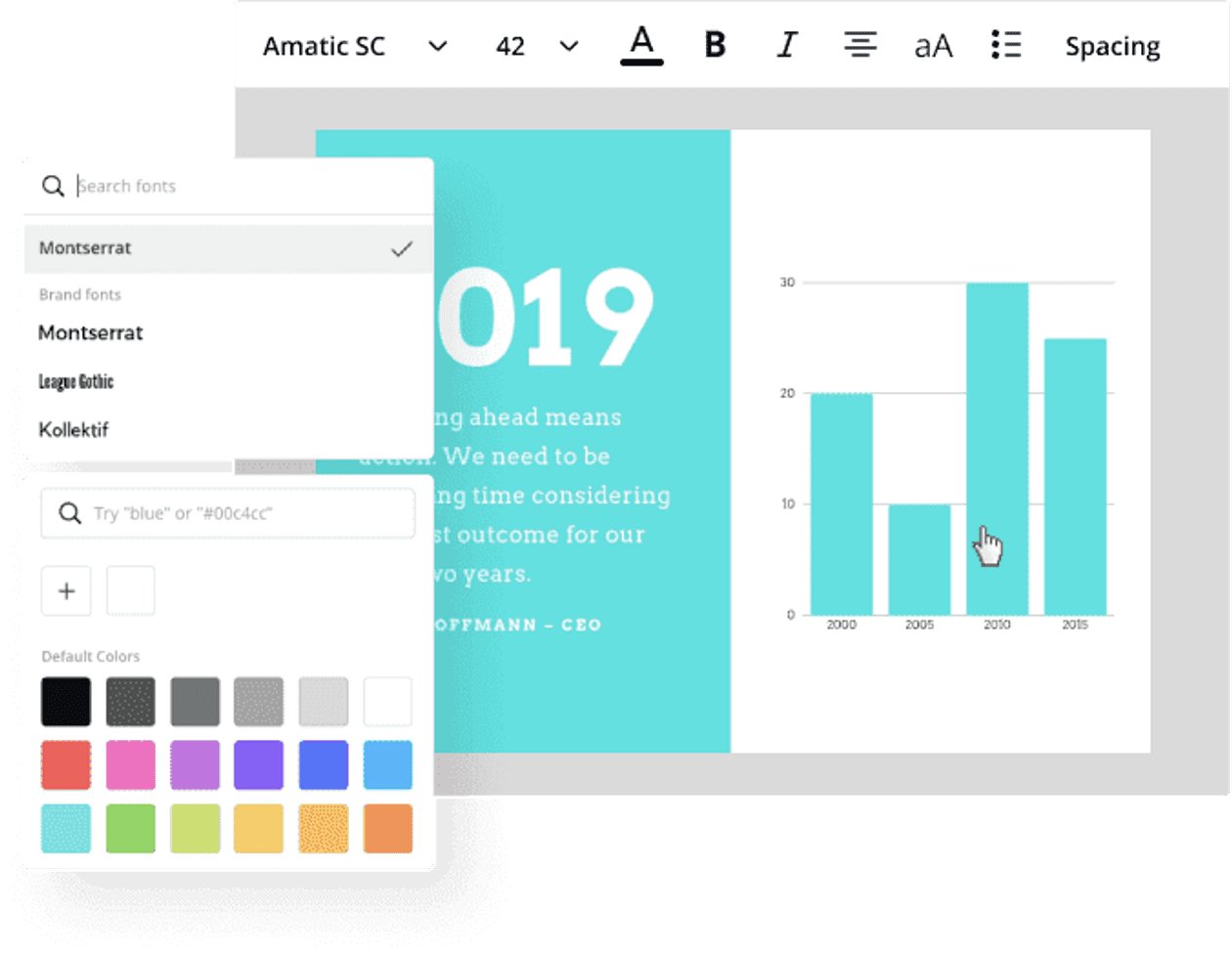Select the checked Montserrat font row
Screen dimensions: 1232x957
point(229,248)
